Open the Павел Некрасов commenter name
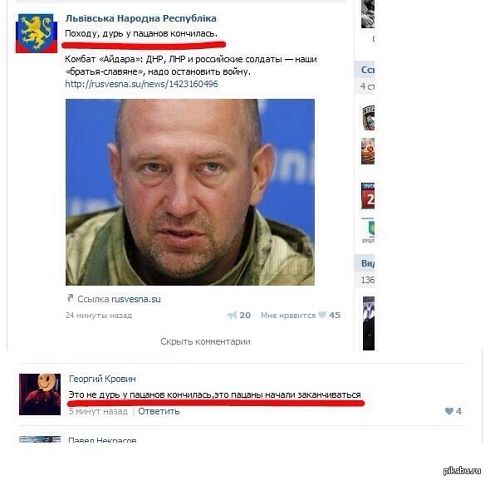485x480 pixels. point(102,440)
